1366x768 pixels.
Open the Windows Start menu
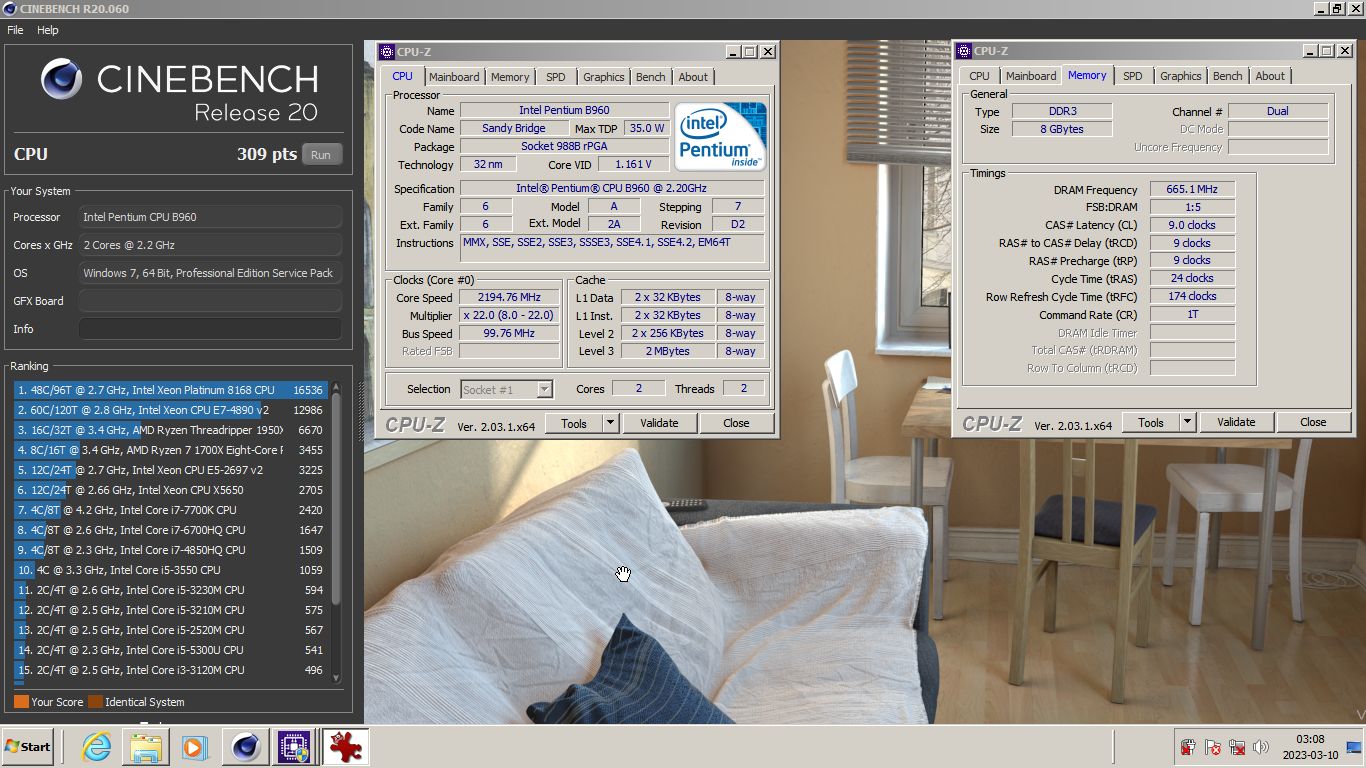point(27,747)
